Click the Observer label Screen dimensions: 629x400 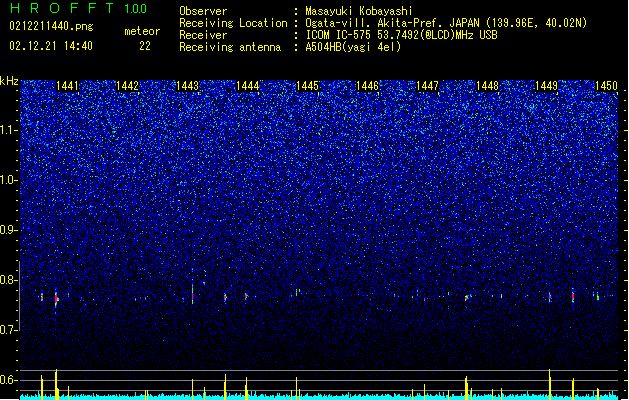coord(203,11)
